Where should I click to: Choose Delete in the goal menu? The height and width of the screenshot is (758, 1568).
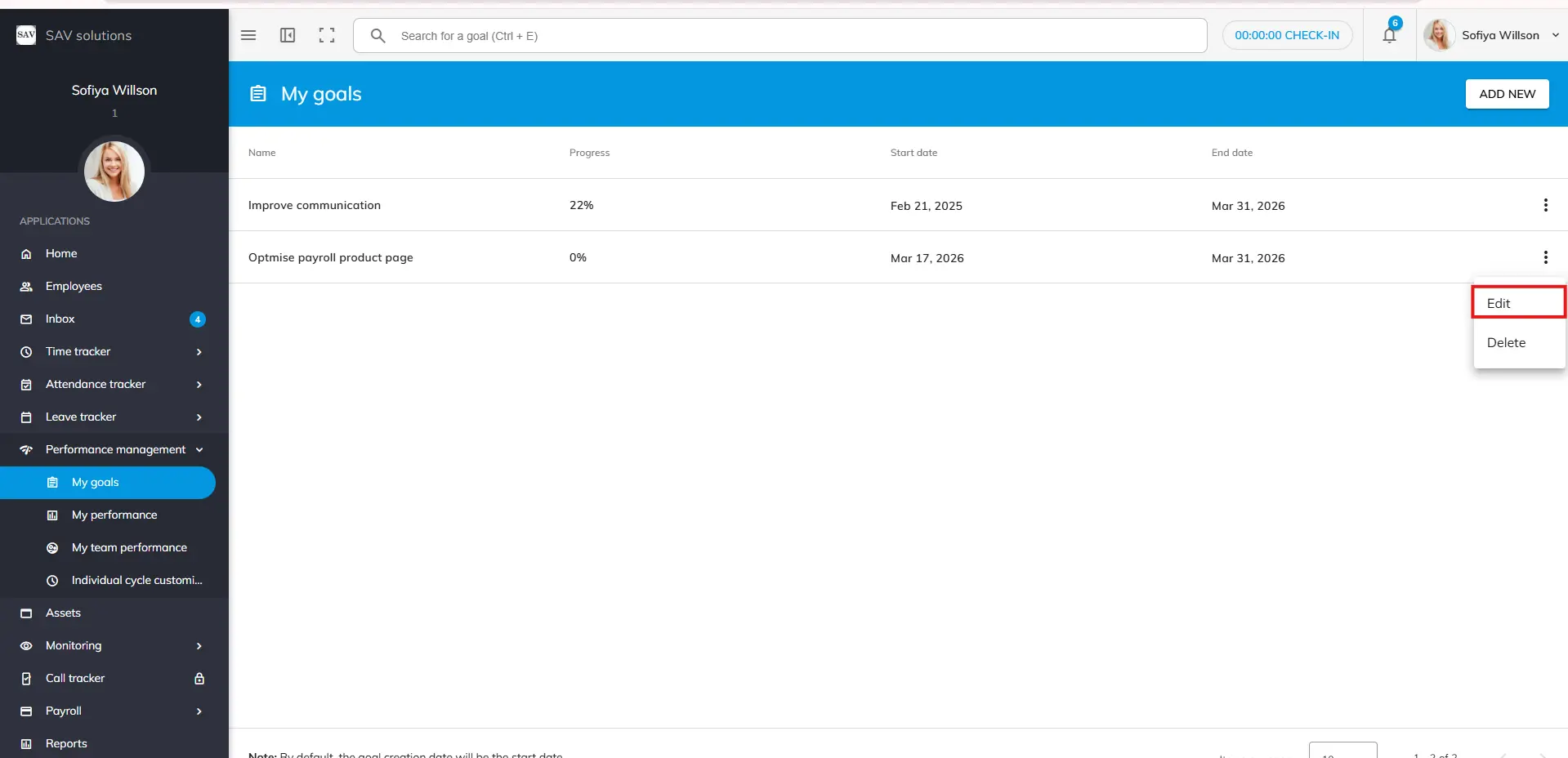[1506, 343]
